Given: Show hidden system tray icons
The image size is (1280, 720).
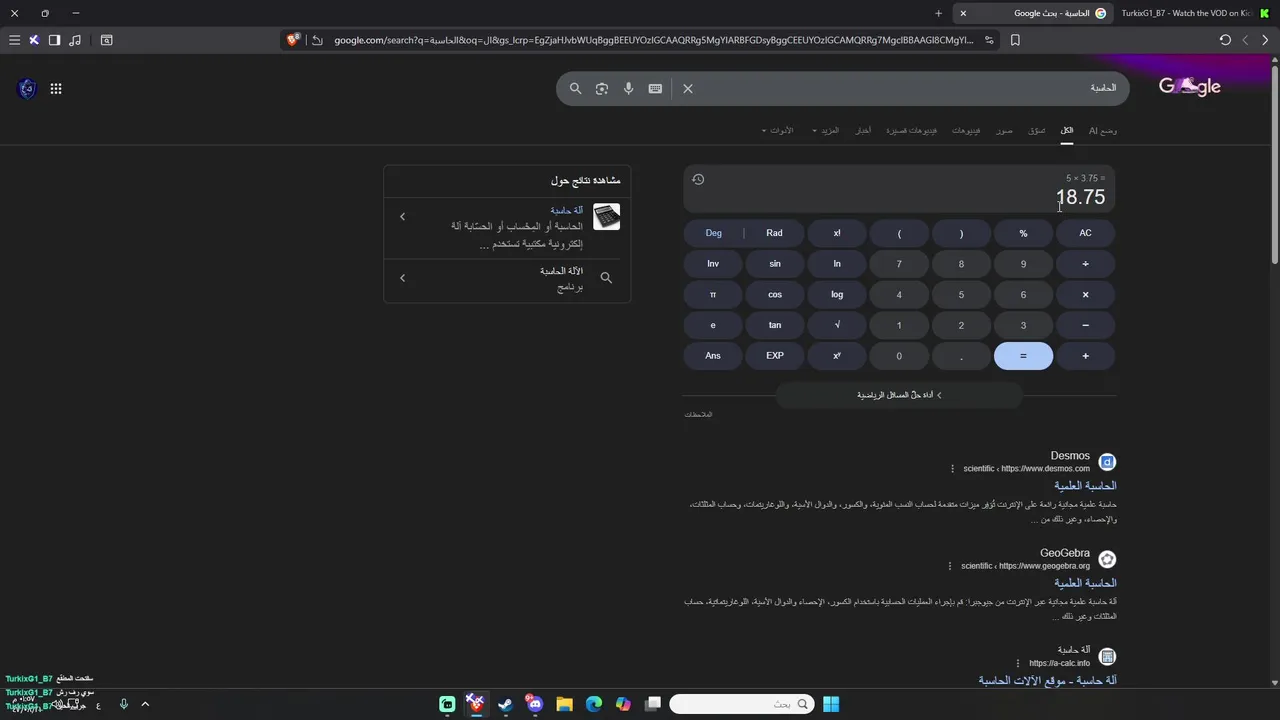Looking at the screenshot, I should [145, 704].
